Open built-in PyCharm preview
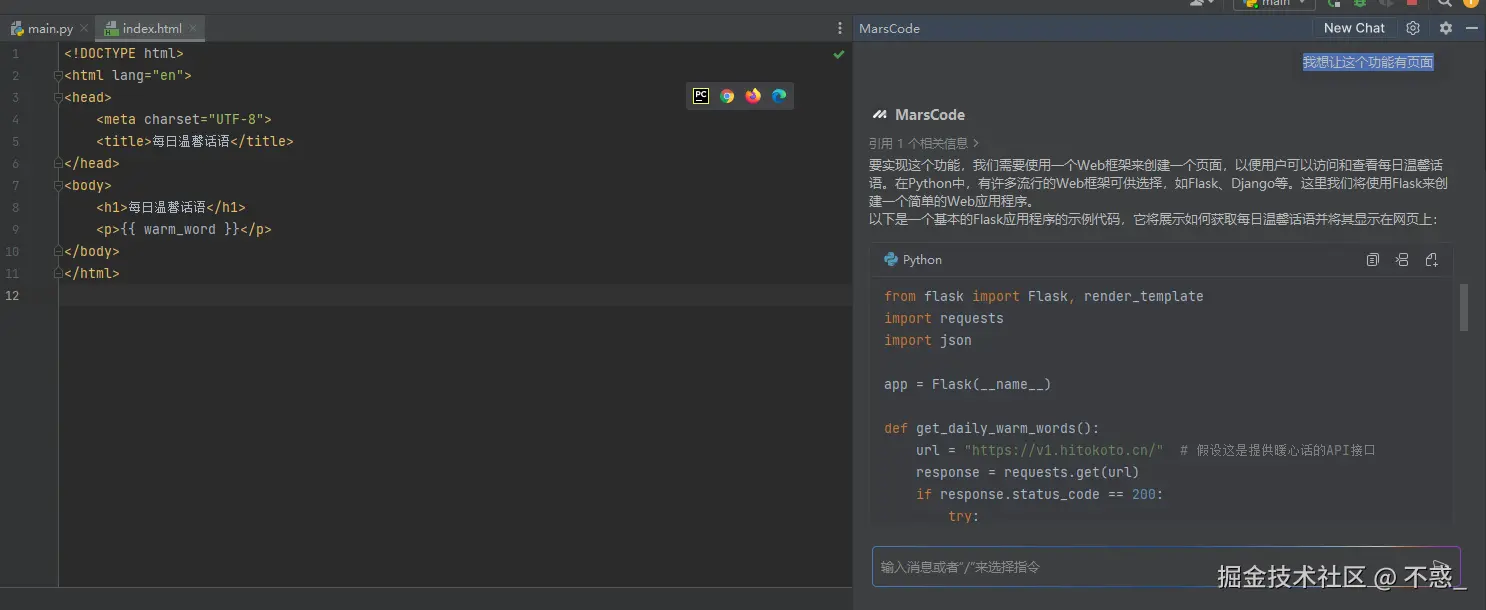The width and height of the screenshot is (1486, 610). click(x=701, y=96)
